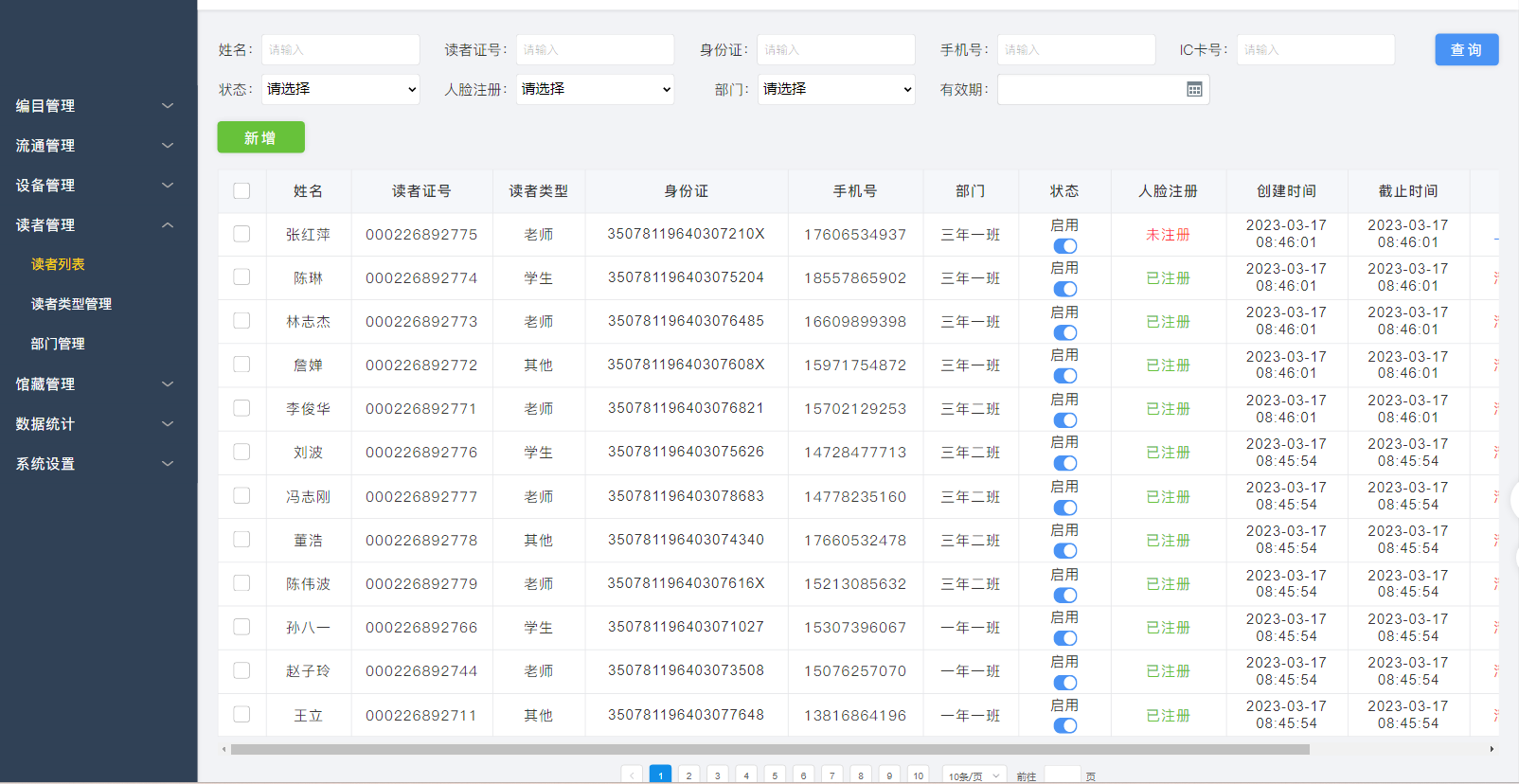The width and height of the screenshot is (1519, 784).
Task: Toggle the 启用 status switch for 赵子玲
Action: (x=1064, y=683)
